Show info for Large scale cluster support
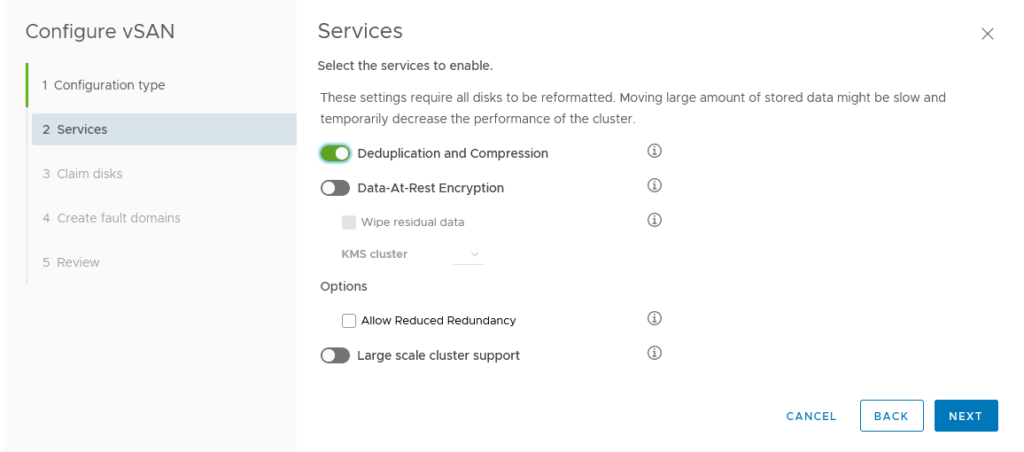 (x=654, y=353)
